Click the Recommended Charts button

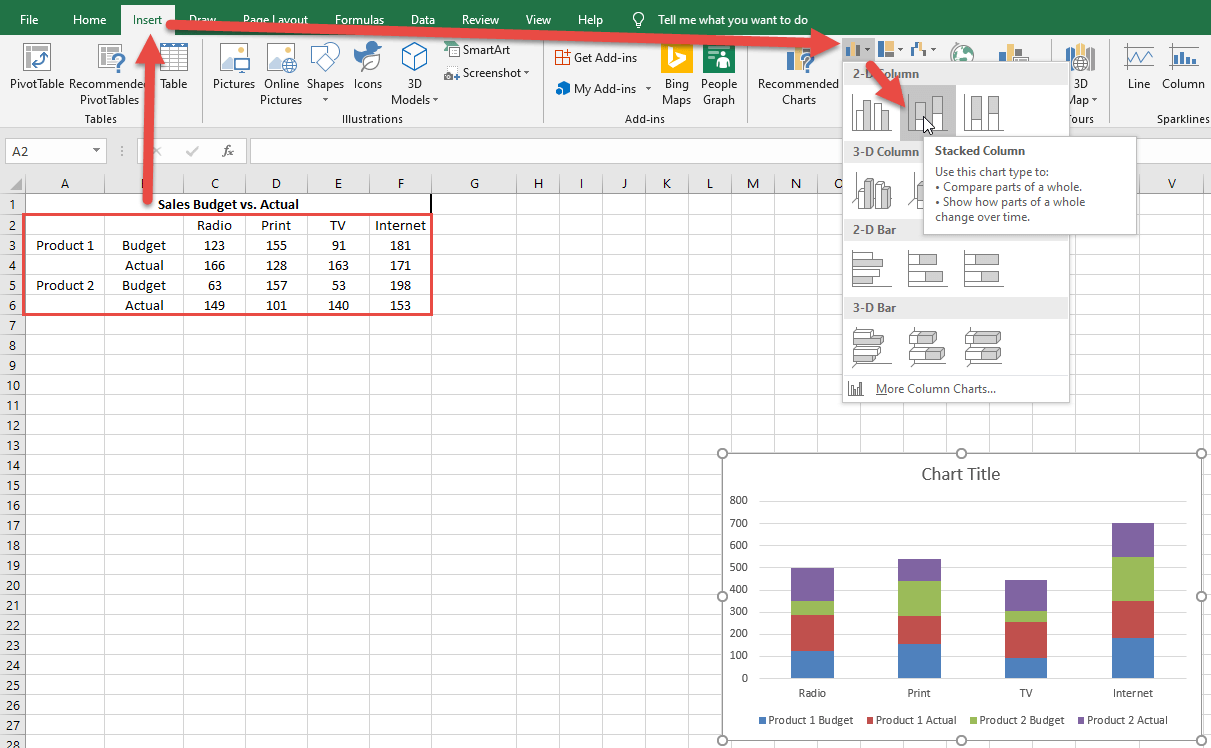(x=798, y=75)
